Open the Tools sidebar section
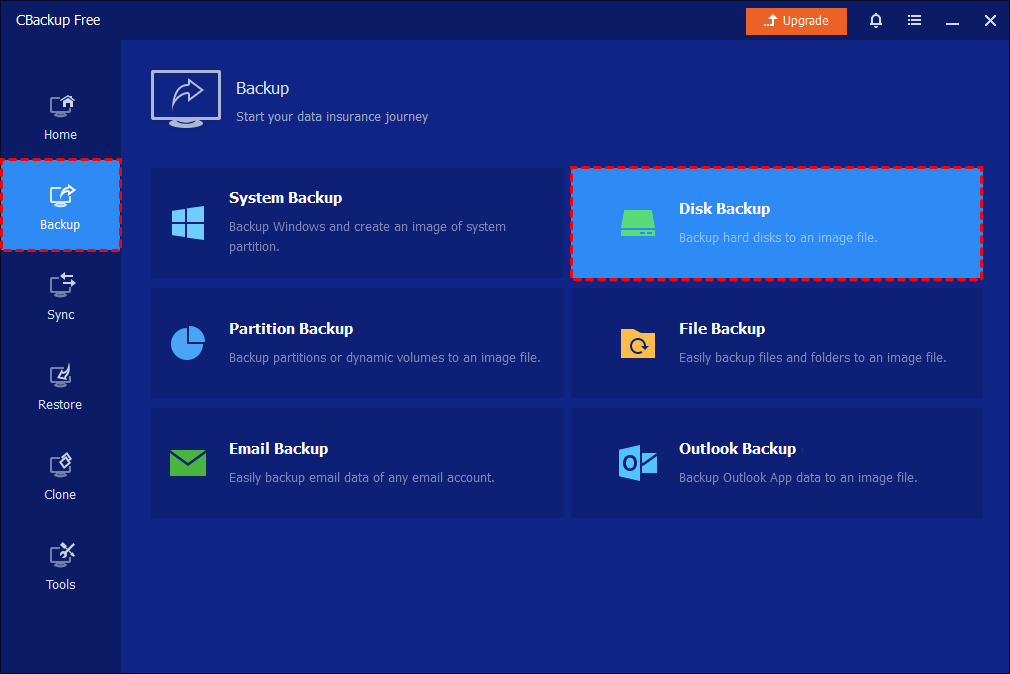Image resolution: width=1010 pixels, height=674 pixels. [x=60, y=567]
